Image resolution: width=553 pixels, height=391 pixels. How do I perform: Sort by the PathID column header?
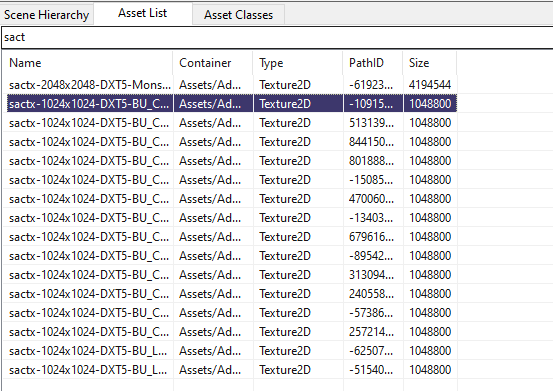(372, 63)
